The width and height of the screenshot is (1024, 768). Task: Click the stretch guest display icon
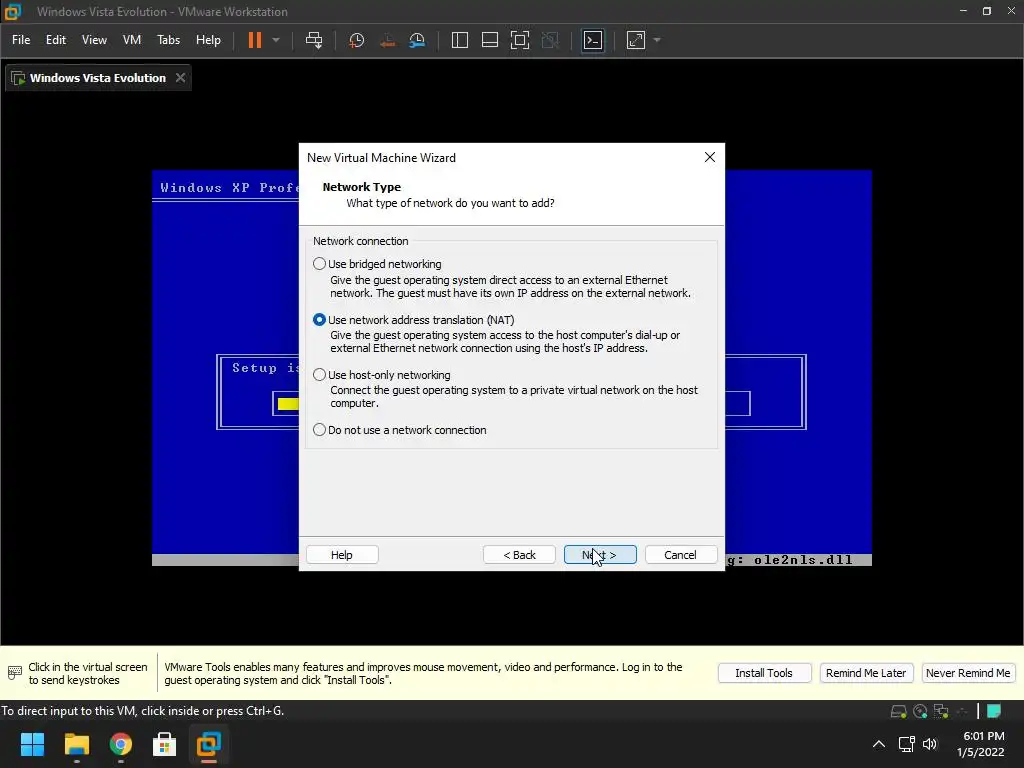tap(636, 40)
